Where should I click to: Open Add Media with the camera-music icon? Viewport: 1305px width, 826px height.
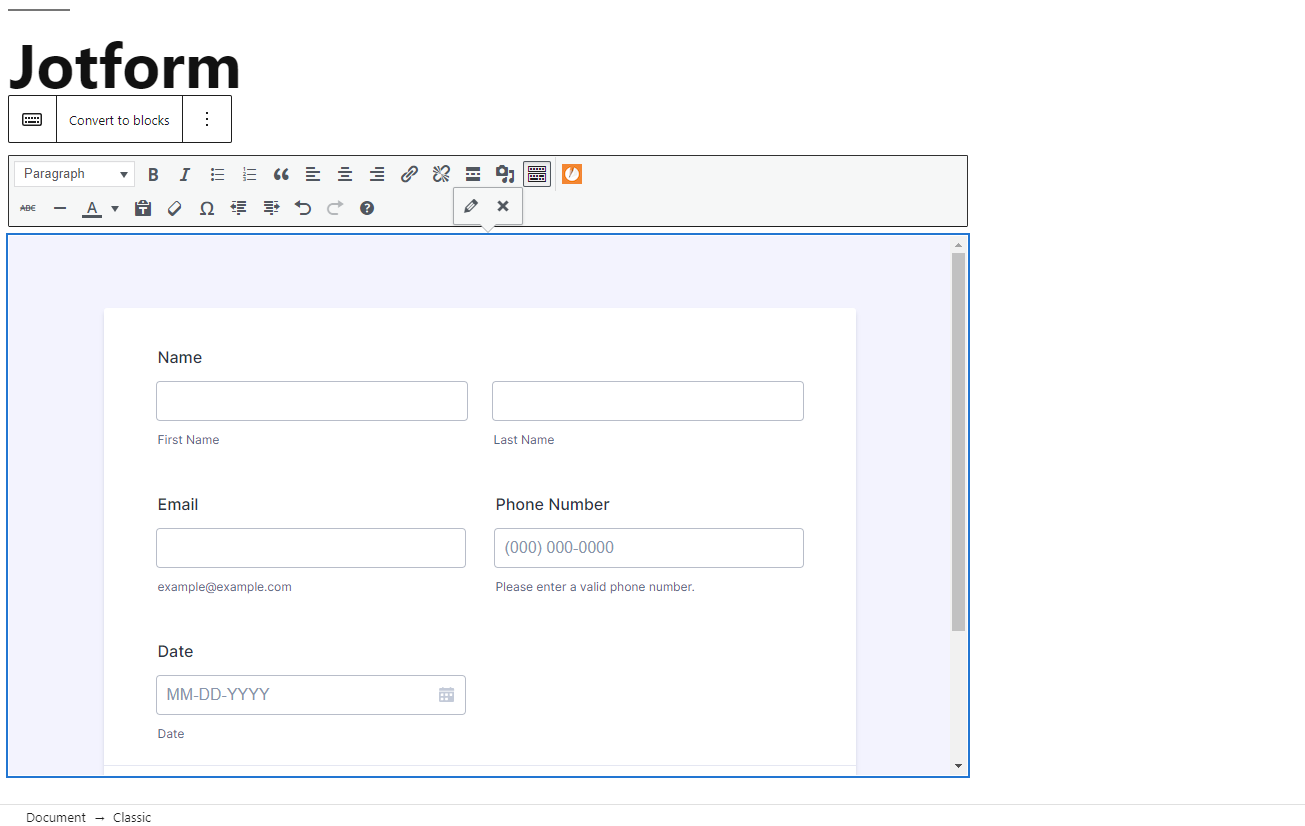[x=505, y=174]
